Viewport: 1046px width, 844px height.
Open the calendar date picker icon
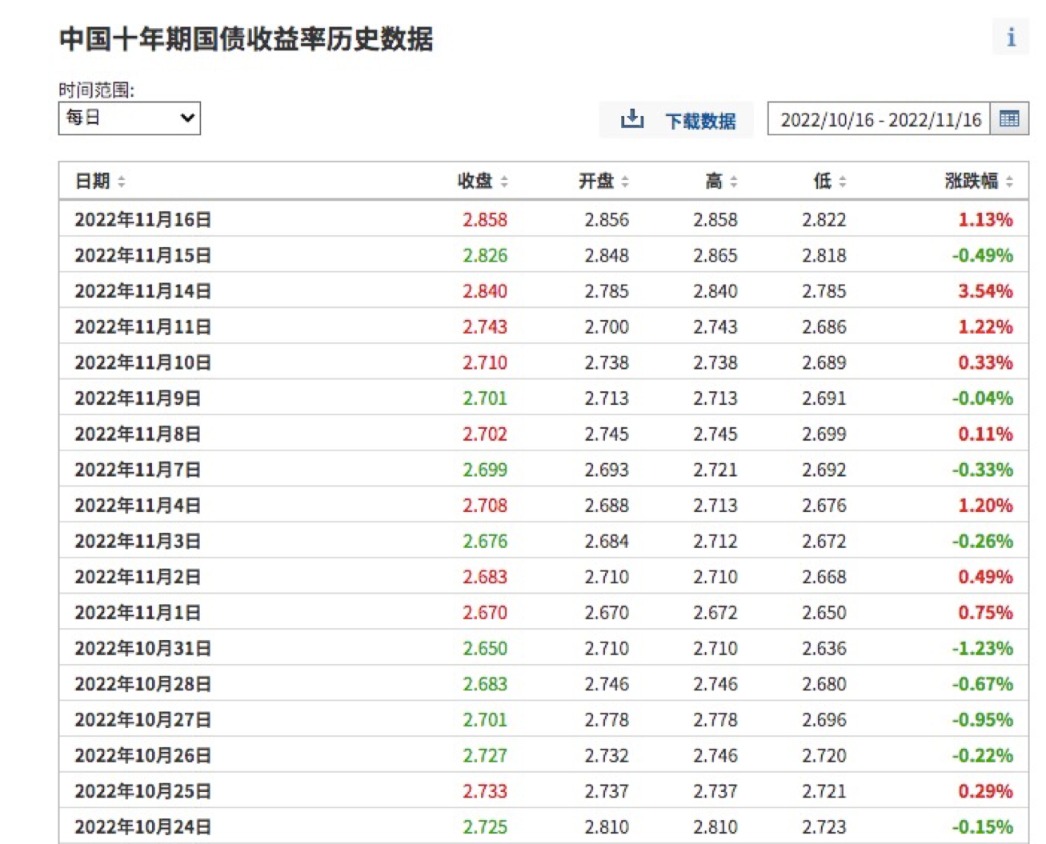(x=1009, y=119)
